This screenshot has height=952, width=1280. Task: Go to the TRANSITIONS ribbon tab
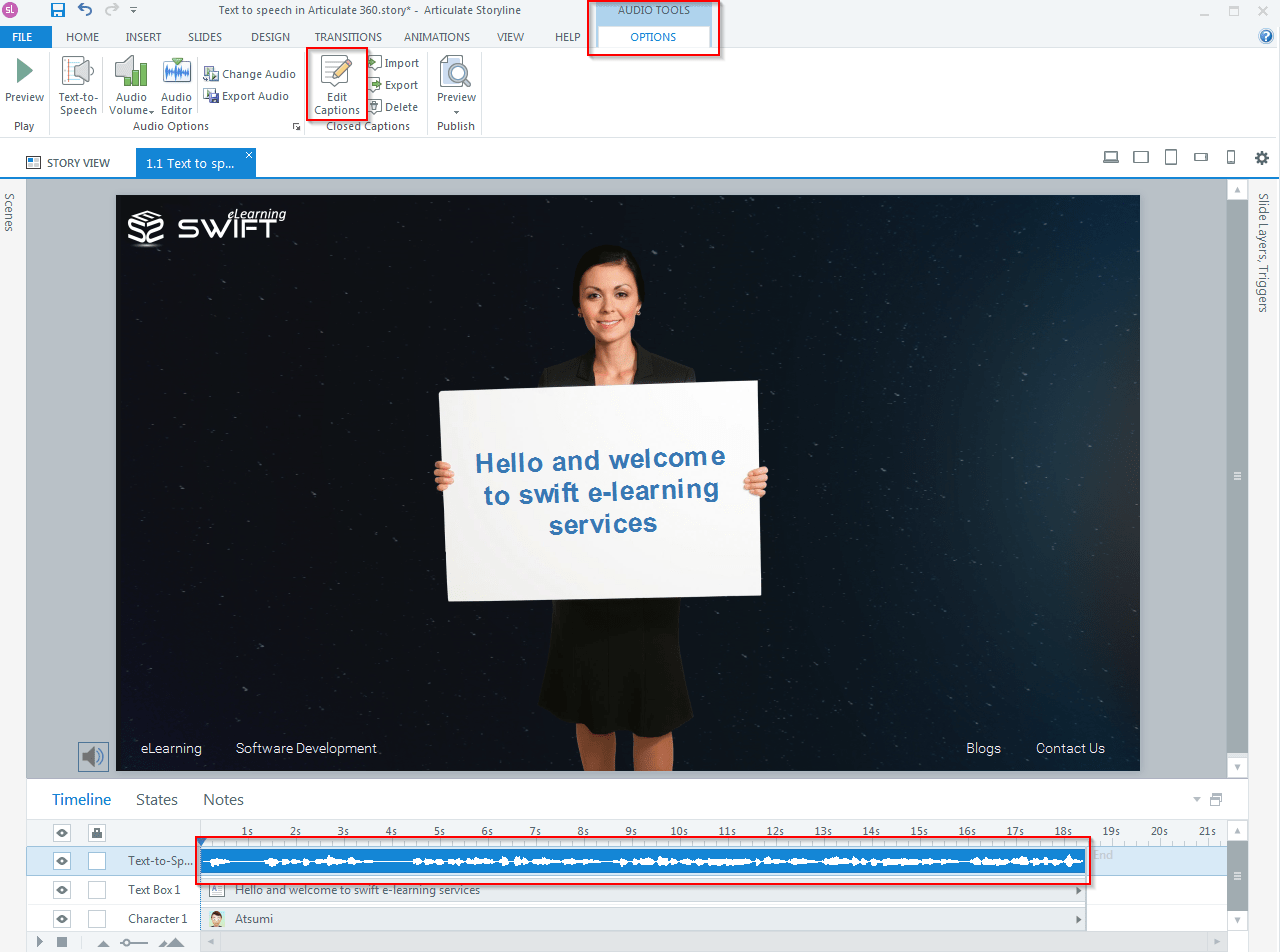pos(348,37)
